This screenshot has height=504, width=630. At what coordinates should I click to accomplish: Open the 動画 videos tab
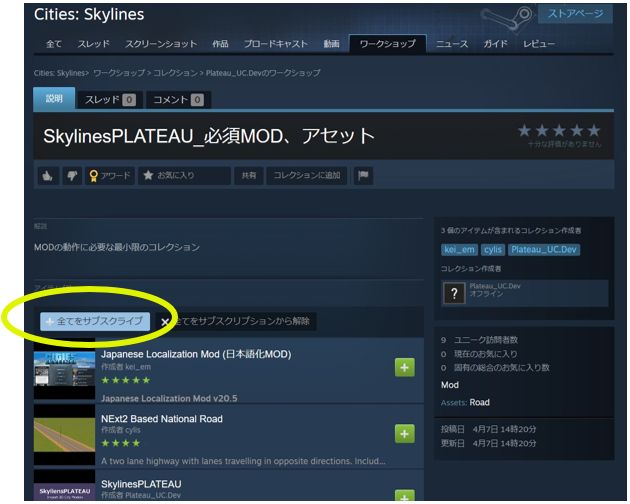pos(331,44)
